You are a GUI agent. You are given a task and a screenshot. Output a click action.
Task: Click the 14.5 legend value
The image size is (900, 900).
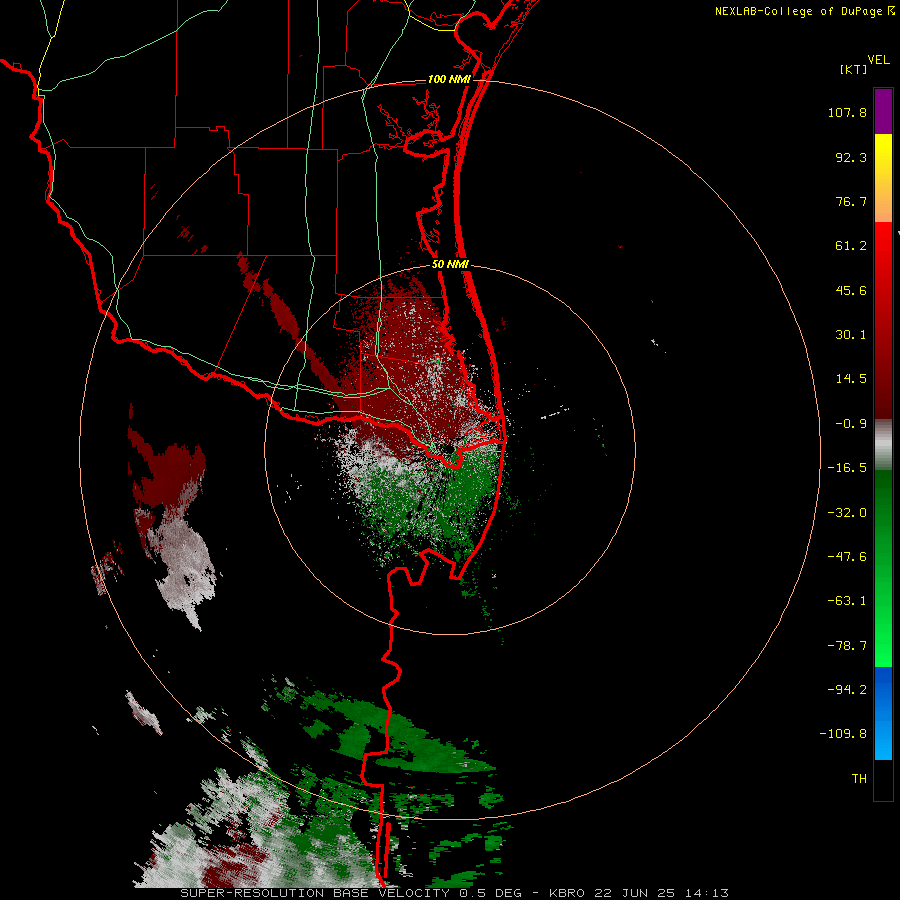pos(851,379)
